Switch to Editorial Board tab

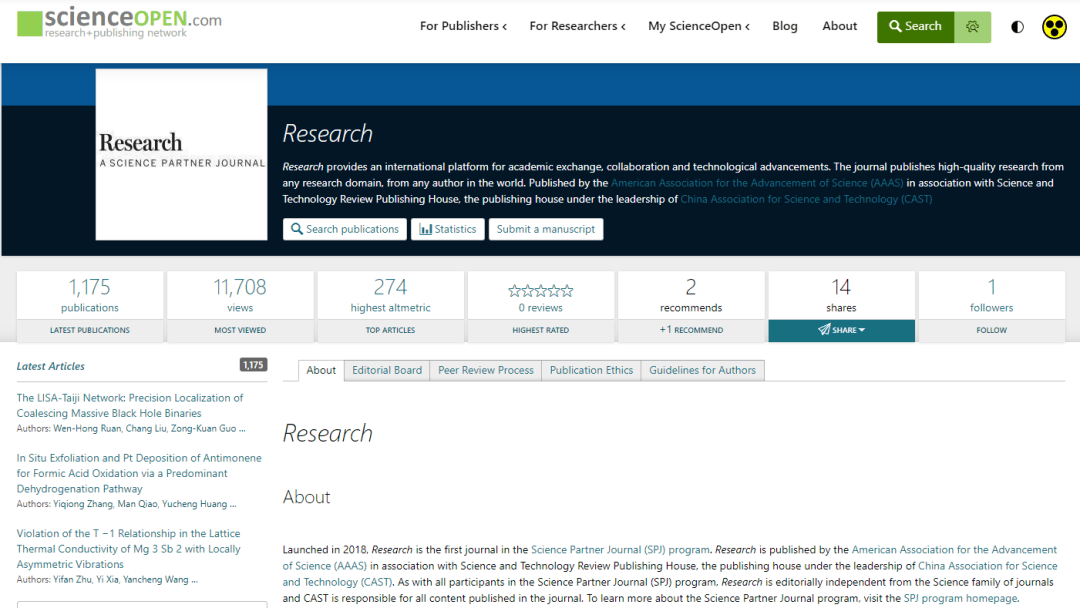click(x=387, y=370)
